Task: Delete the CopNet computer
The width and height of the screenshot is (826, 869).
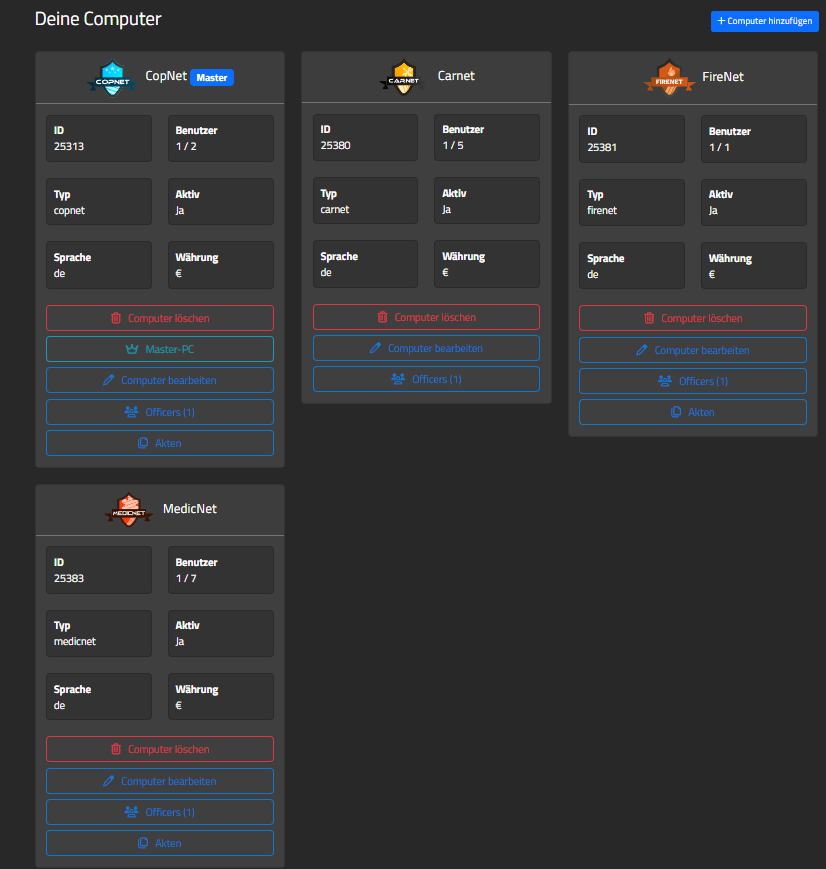Action: (x=160, y=318)
